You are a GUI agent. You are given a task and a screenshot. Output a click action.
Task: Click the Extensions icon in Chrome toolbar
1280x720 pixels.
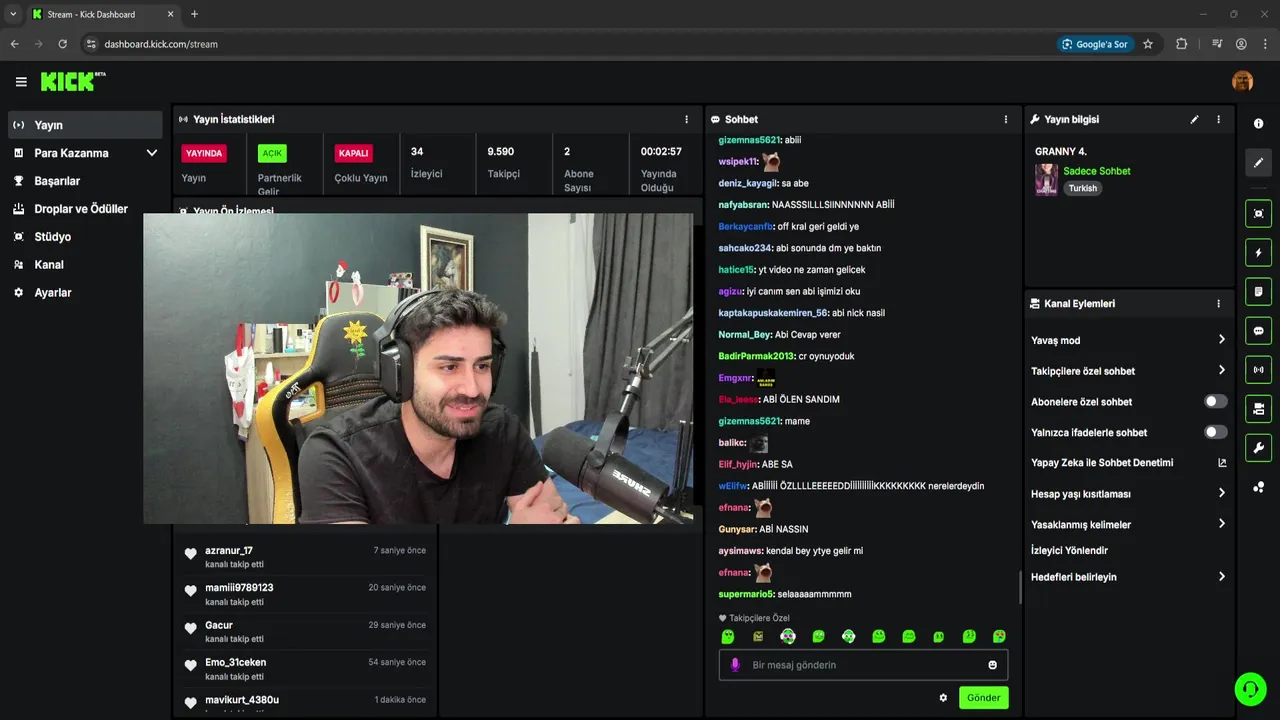point(1182,44)
